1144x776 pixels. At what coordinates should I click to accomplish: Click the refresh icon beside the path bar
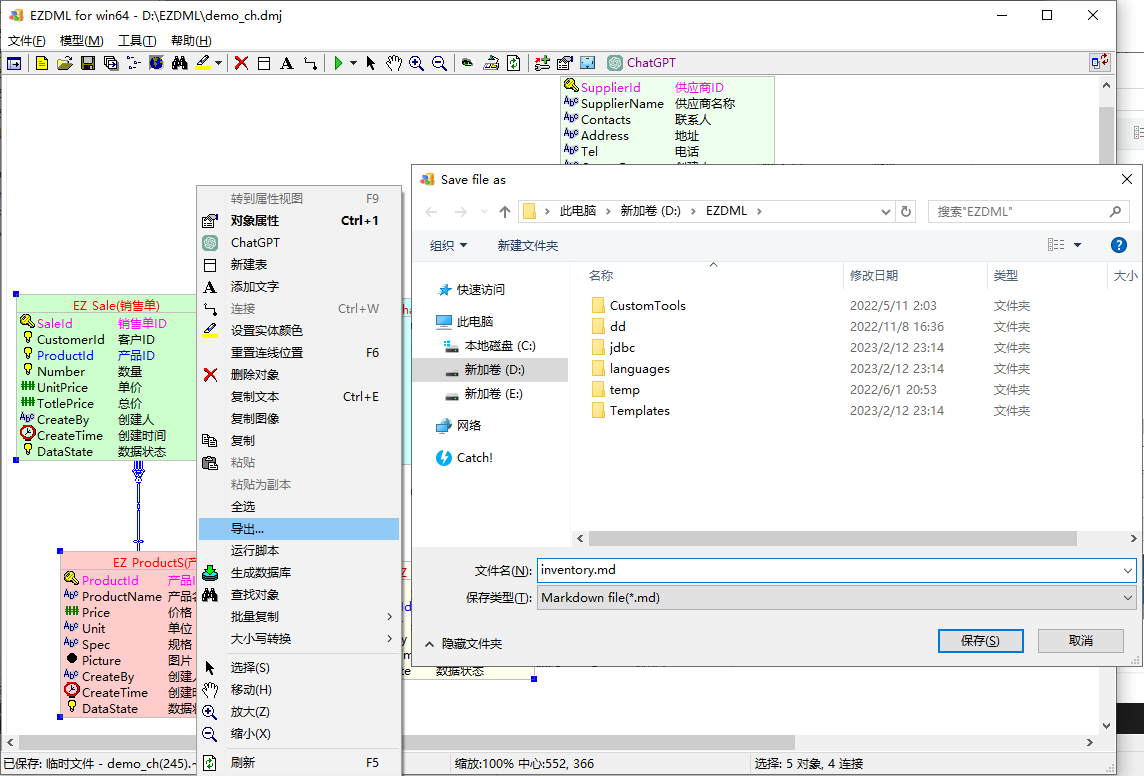tap(906, 212)
